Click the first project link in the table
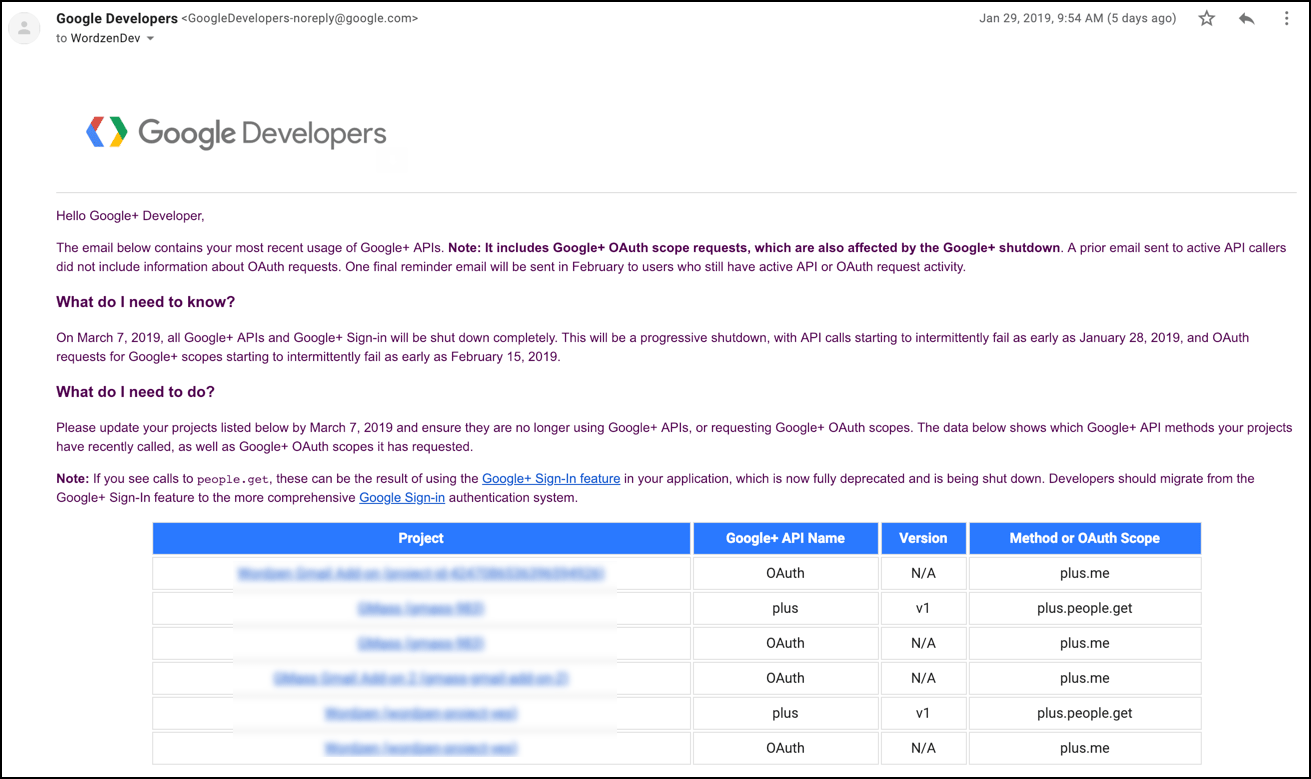 (x=420, y=572)
